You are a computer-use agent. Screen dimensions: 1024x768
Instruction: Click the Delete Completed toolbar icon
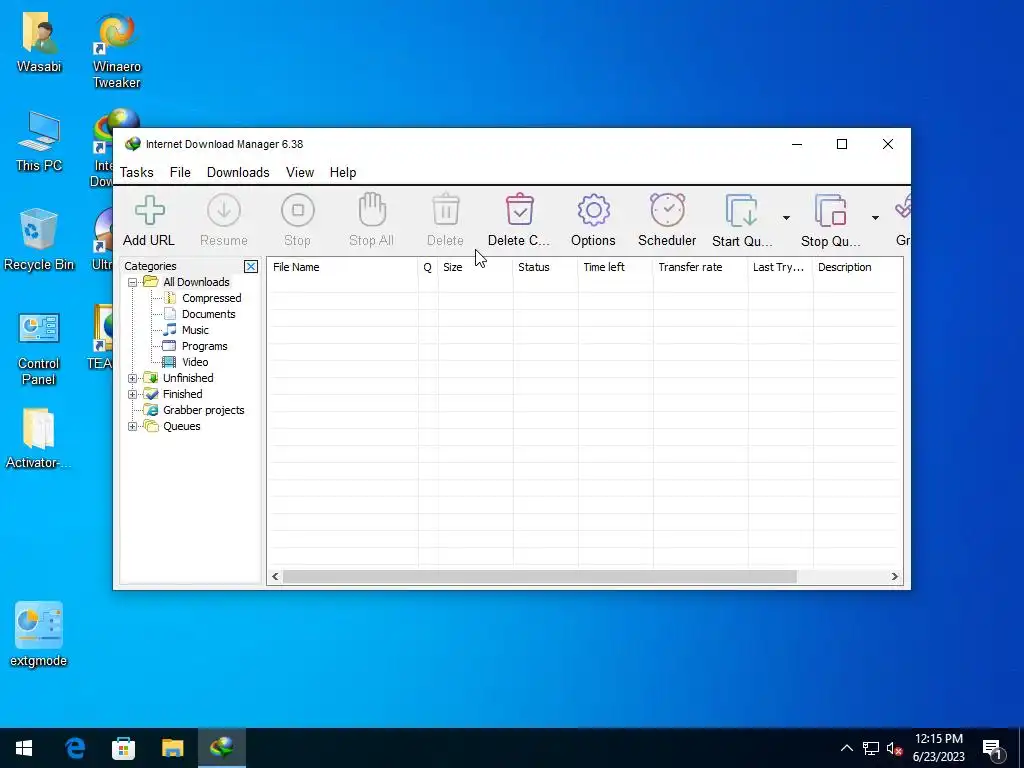coord(519,209)
